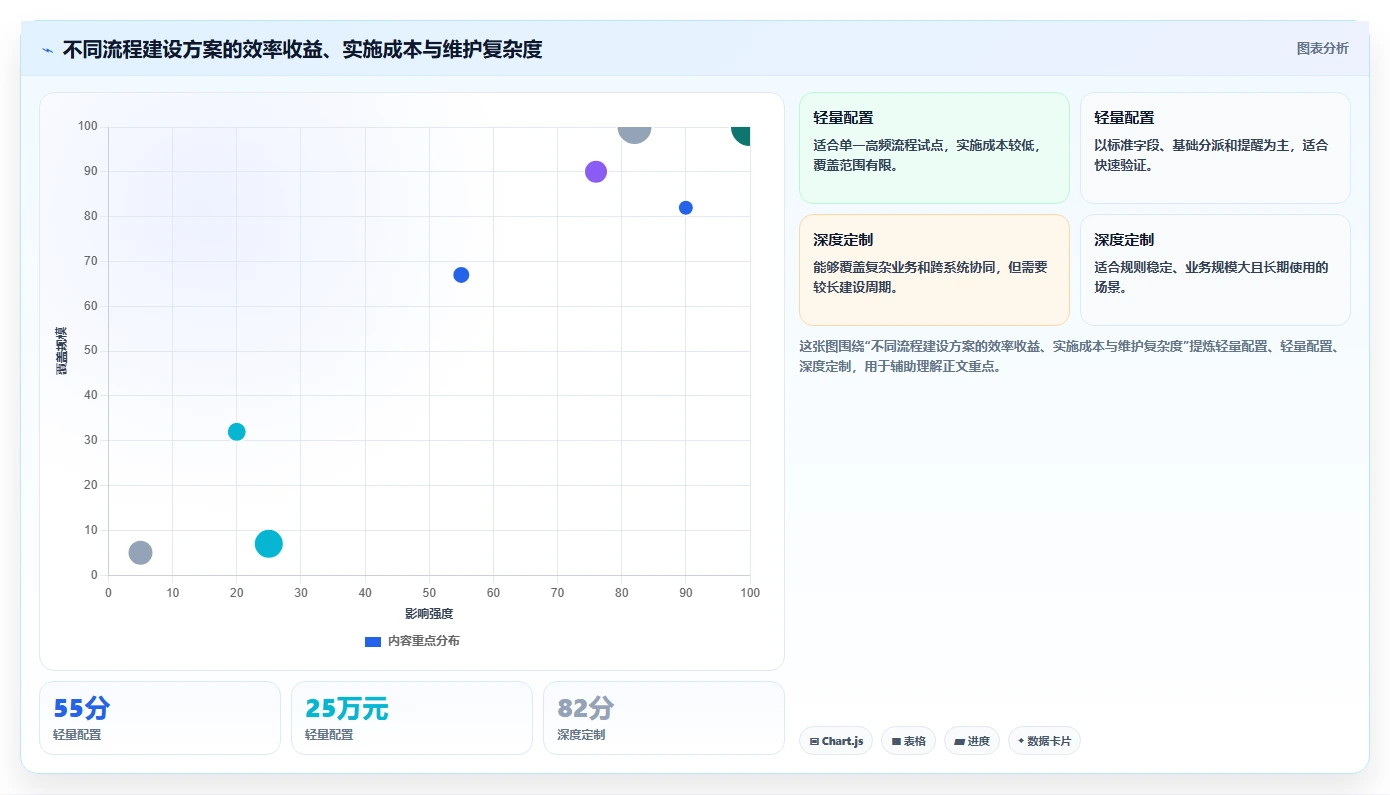Click the table icon in 表格 chip
The height and width of the screenshot is (795, 1390).
click(896, 742)
